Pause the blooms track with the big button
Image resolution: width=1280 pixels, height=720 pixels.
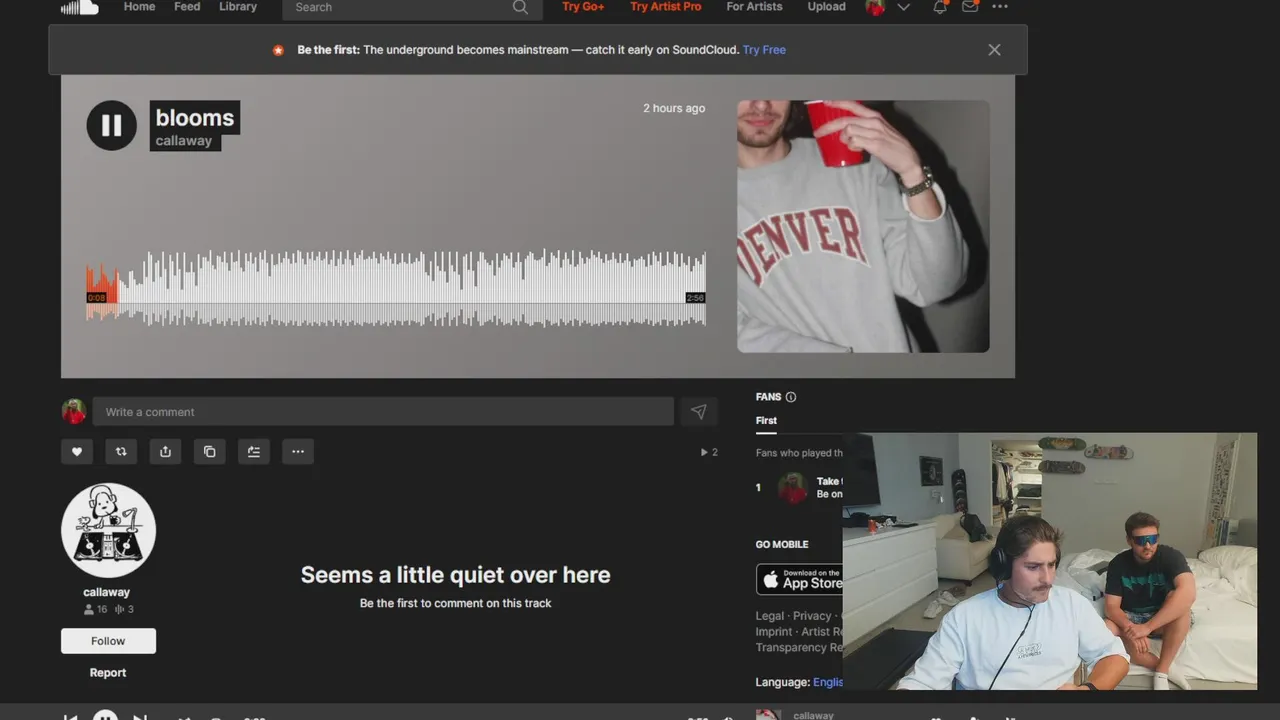point(111,125)
